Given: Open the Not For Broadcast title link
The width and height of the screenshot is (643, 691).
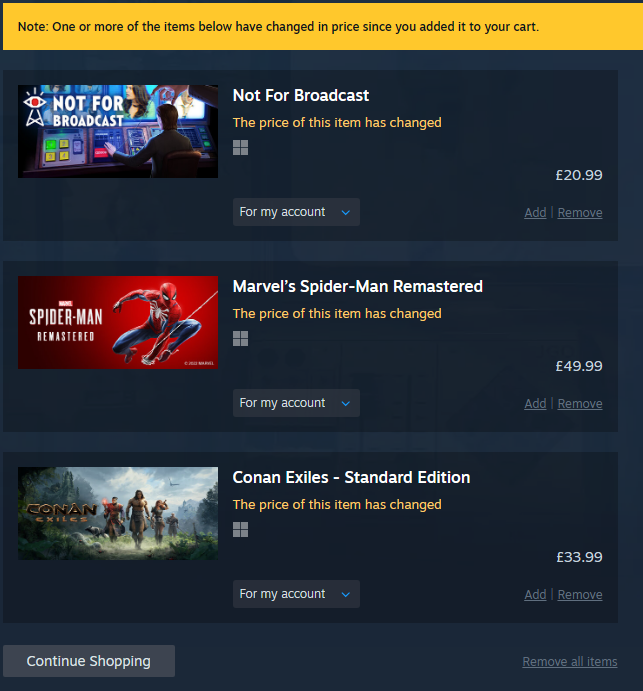Looking at the screenshot, I should [x=301, y=95].
